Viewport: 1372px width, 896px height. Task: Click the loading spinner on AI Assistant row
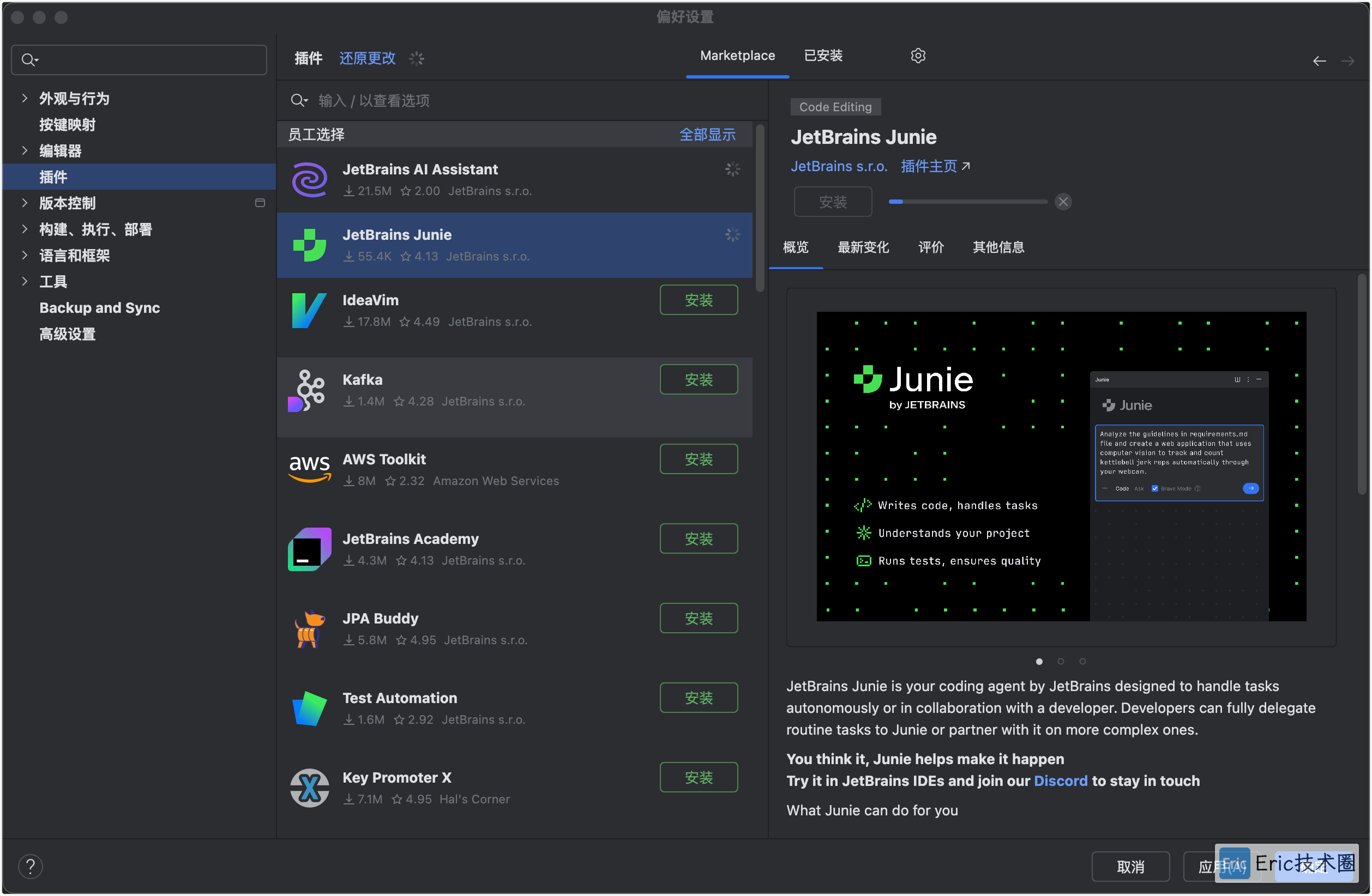[732, 169]
